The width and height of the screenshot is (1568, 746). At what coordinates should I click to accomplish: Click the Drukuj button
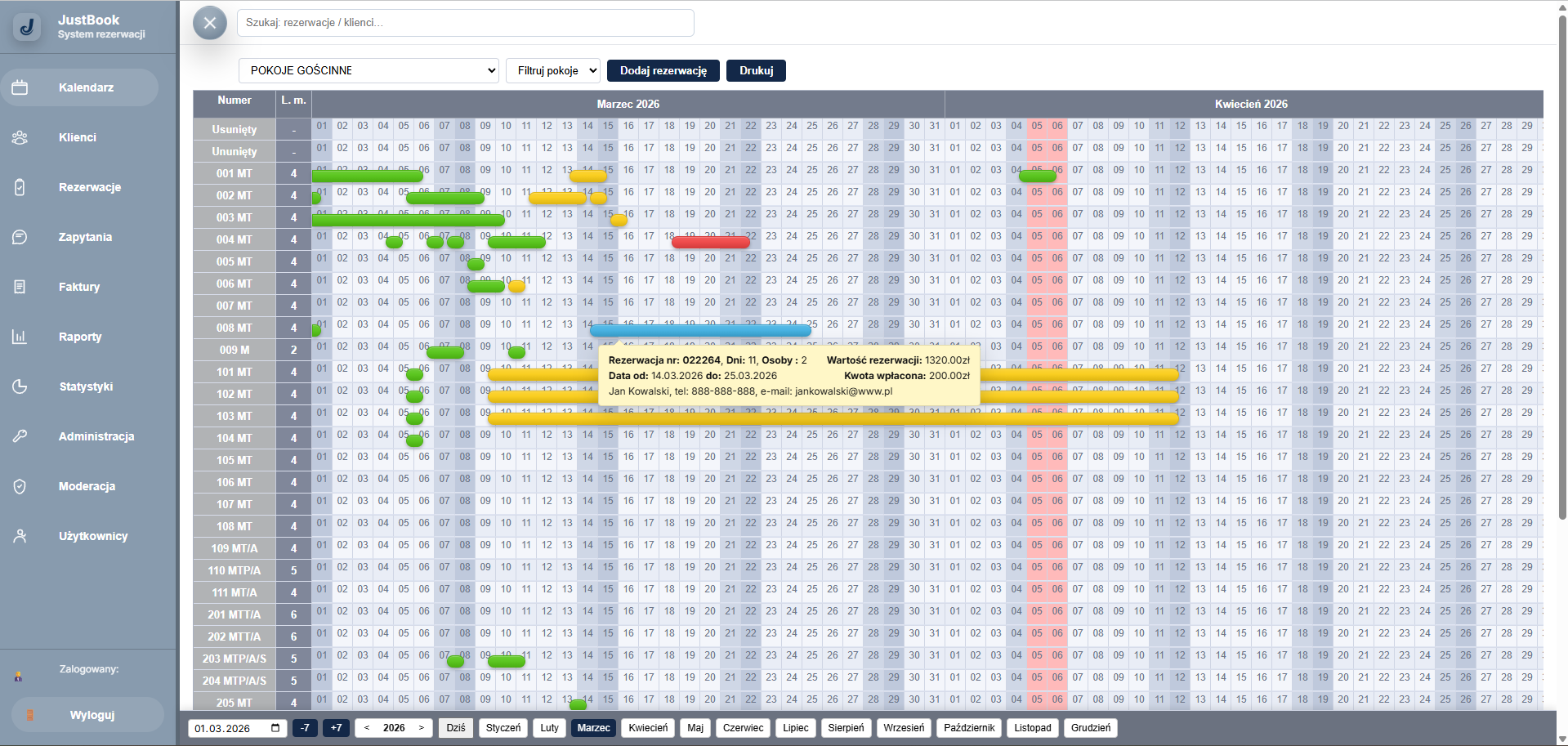[x=756, y=71]
